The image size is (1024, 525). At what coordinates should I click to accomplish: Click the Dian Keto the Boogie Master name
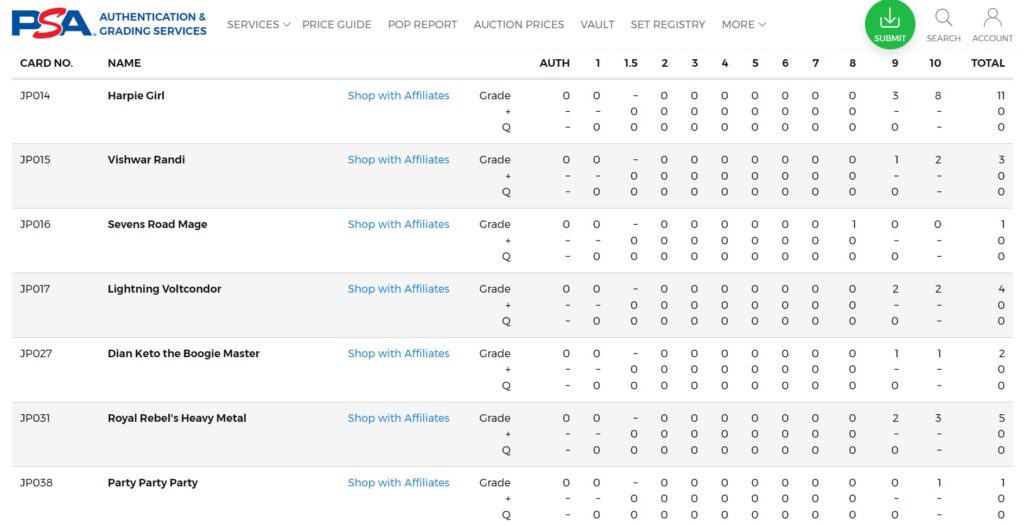pos(184,353)
